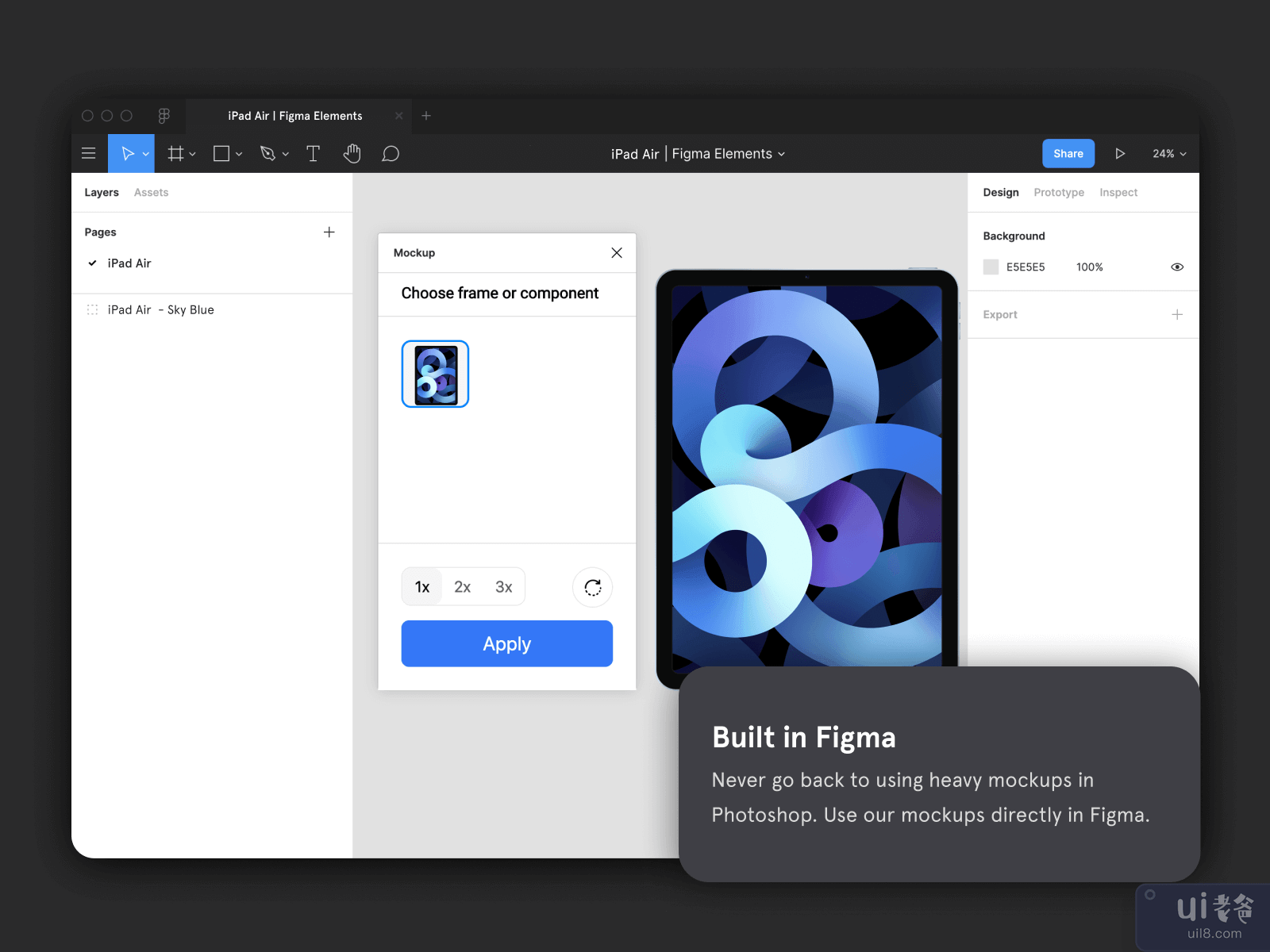Image resolution: width=1270 pixels, height=952 pixels.
Task: Select the Frame tool
Action: coord(176,154)
